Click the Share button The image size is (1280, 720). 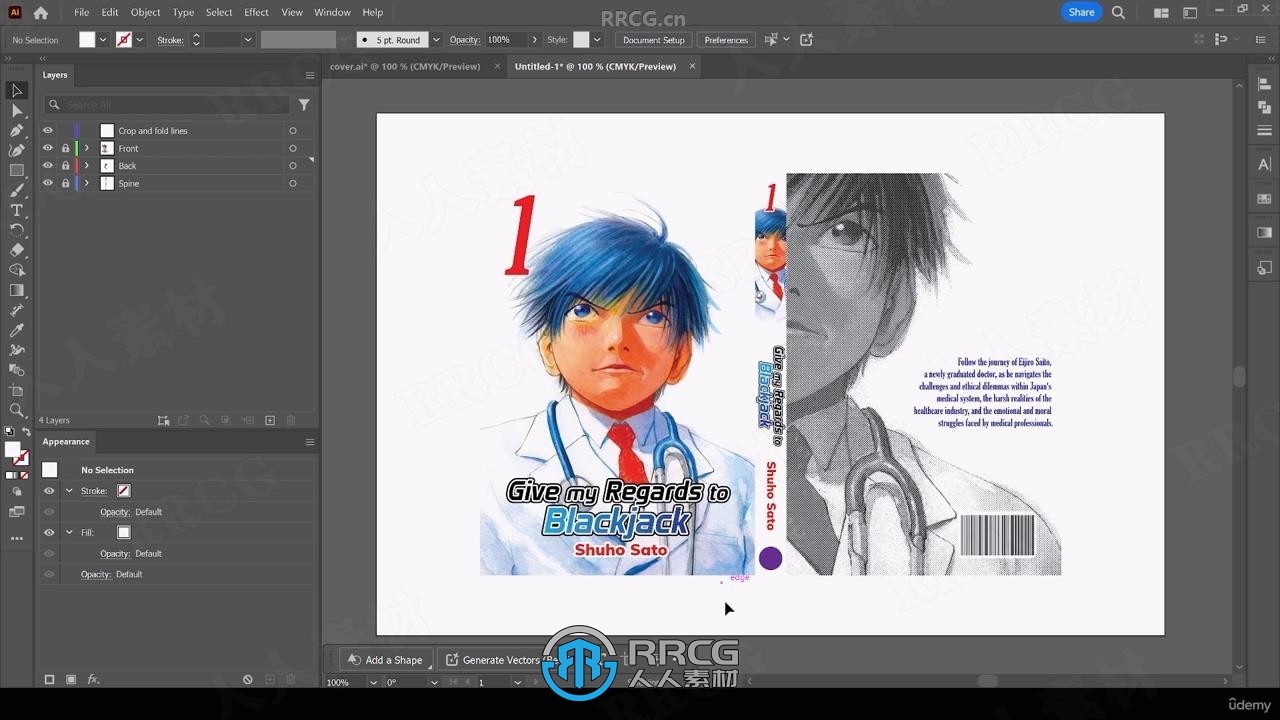click(1081, 12)
